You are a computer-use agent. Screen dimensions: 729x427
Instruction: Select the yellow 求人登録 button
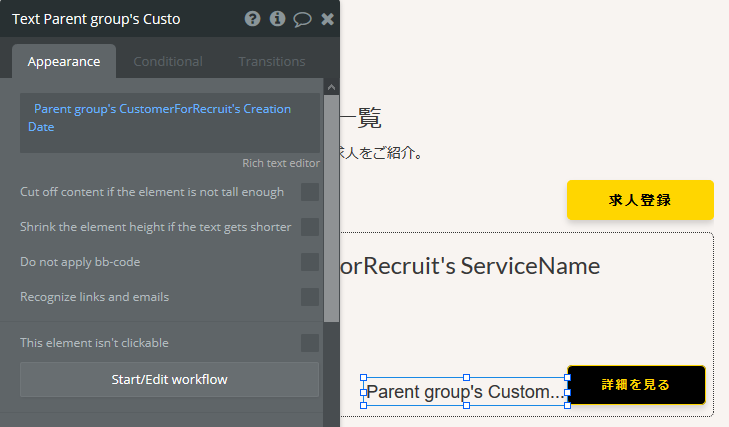640,200
